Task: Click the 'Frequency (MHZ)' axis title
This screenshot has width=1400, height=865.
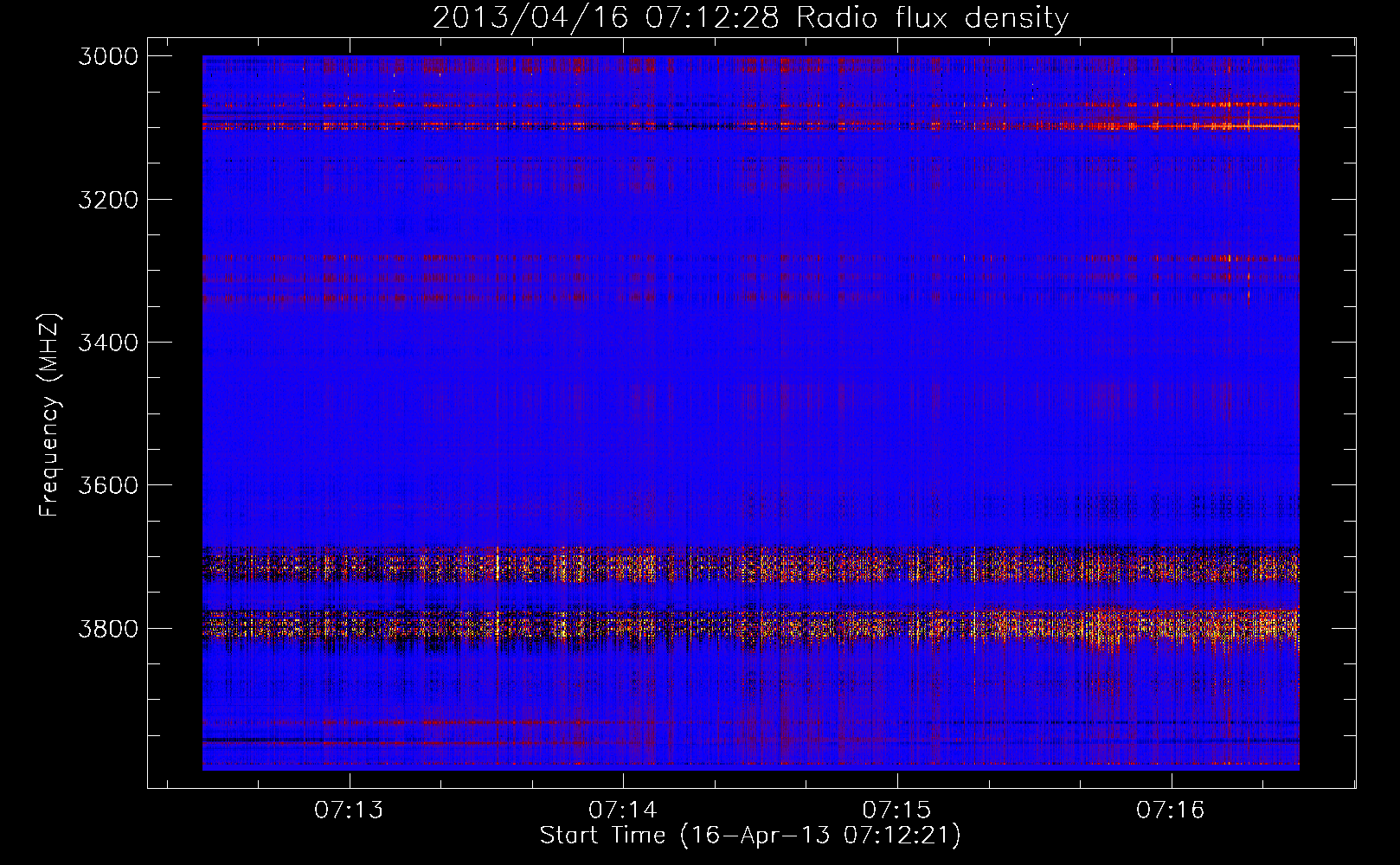Action: pyautogui.click(x=50, y=415)
